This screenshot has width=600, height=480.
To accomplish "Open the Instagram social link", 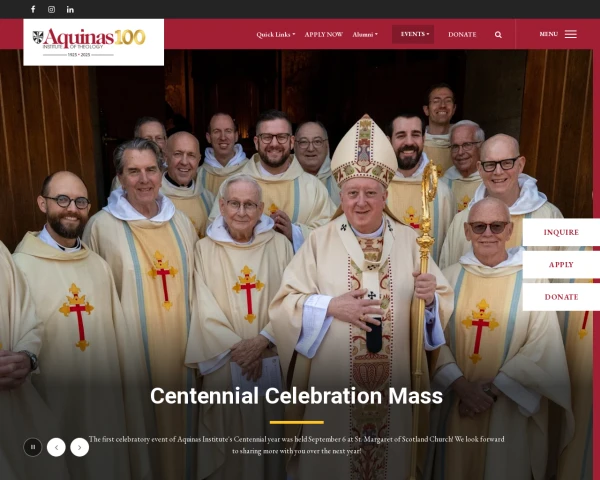I will click(51, 9).
